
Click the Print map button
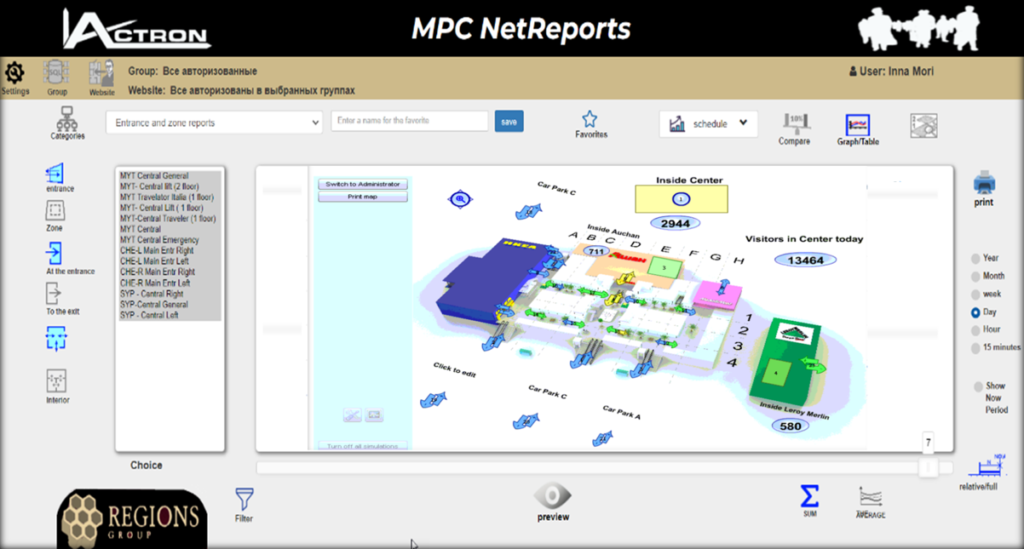(362, 196)
